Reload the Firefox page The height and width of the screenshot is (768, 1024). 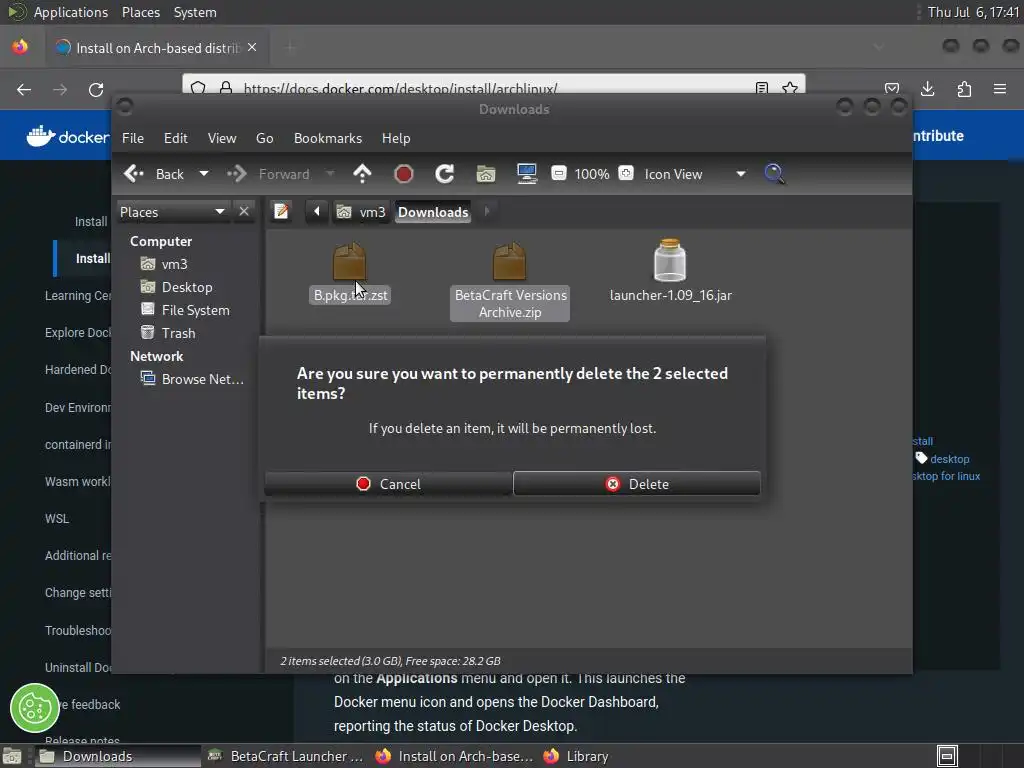pyautogui.click(x=96, y=89)
